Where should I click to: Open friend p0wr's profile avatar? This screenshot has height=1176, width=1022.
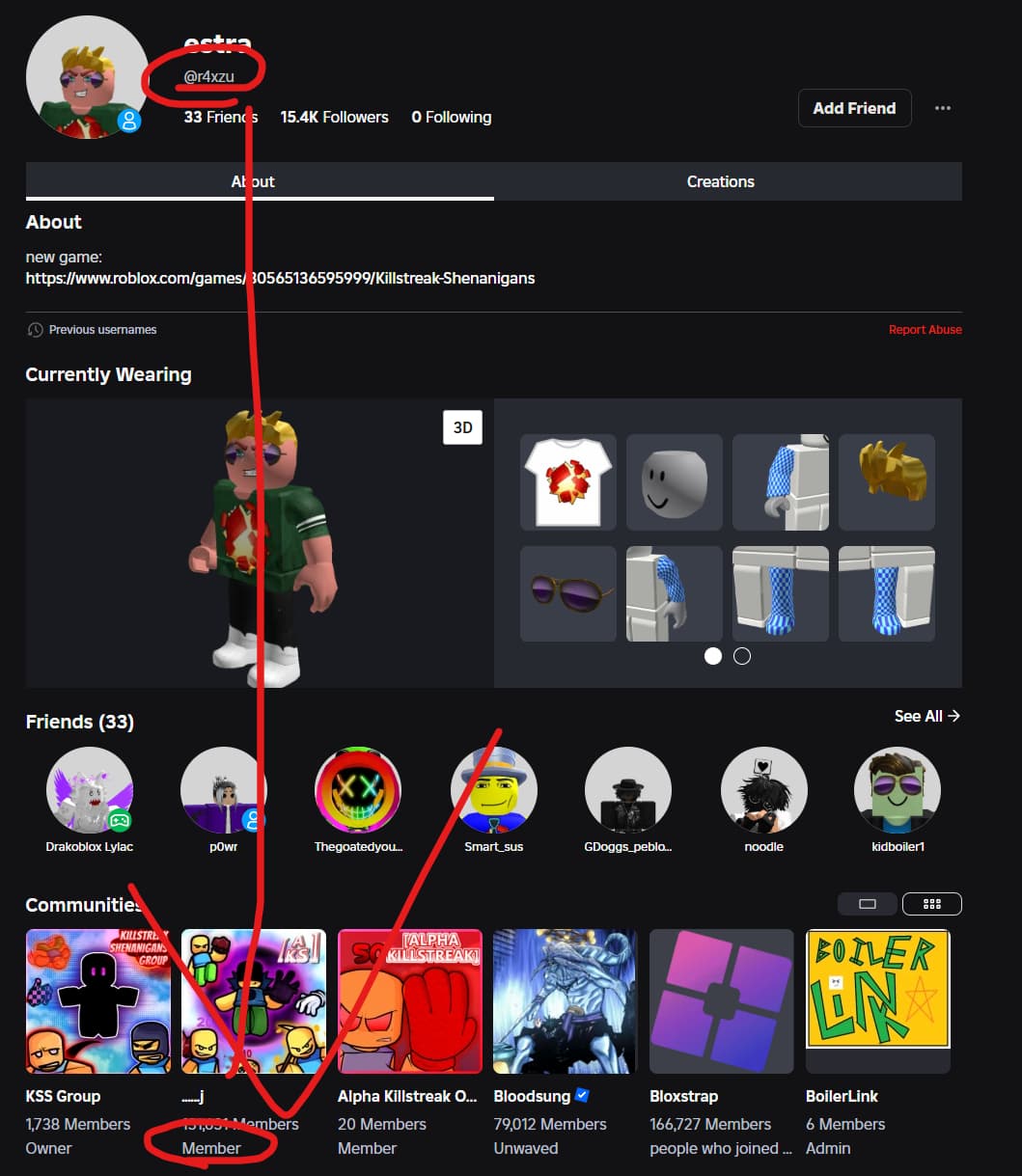(224, 790)
